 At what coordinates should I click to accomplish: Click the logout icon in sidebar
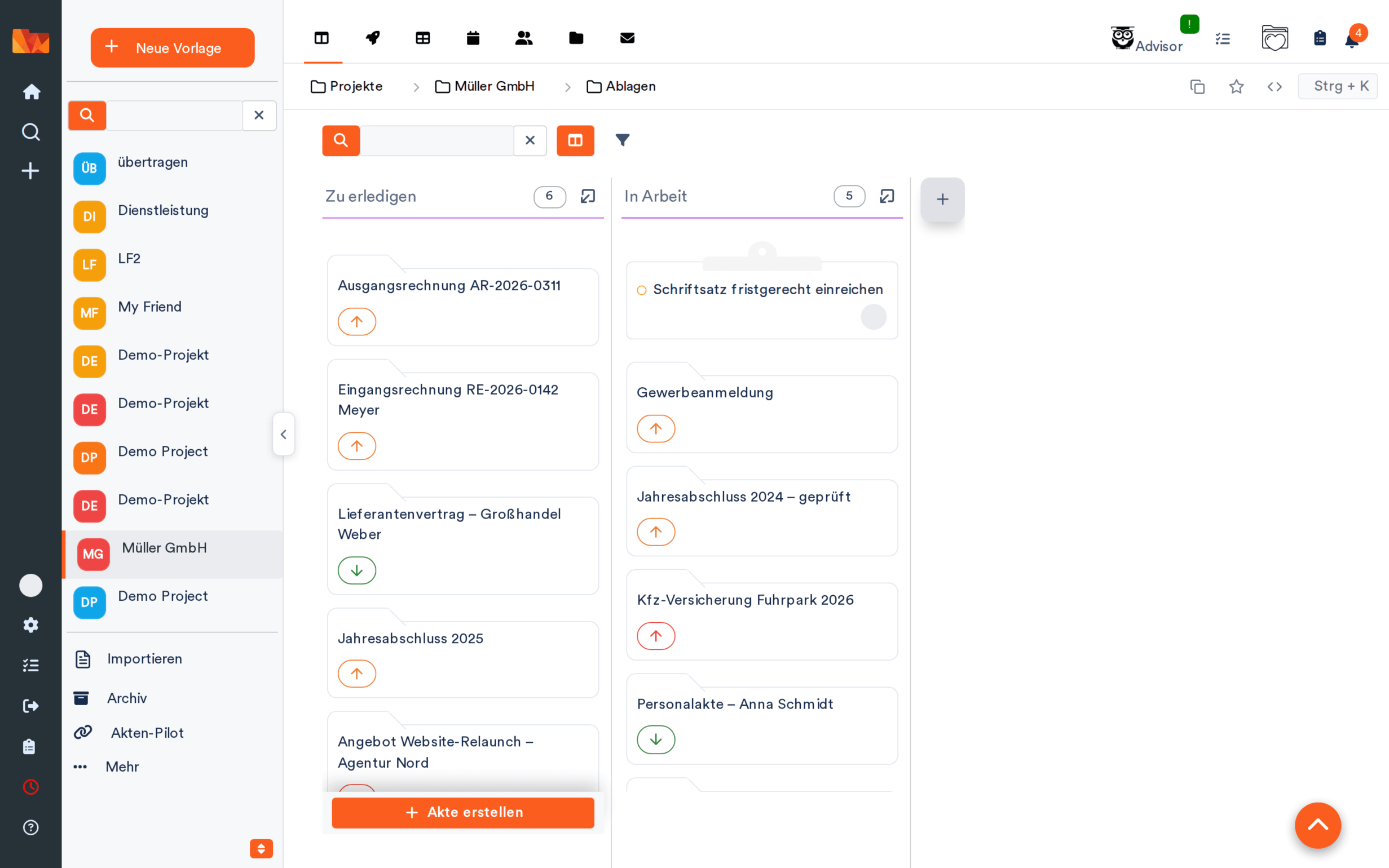click(31, 706)
